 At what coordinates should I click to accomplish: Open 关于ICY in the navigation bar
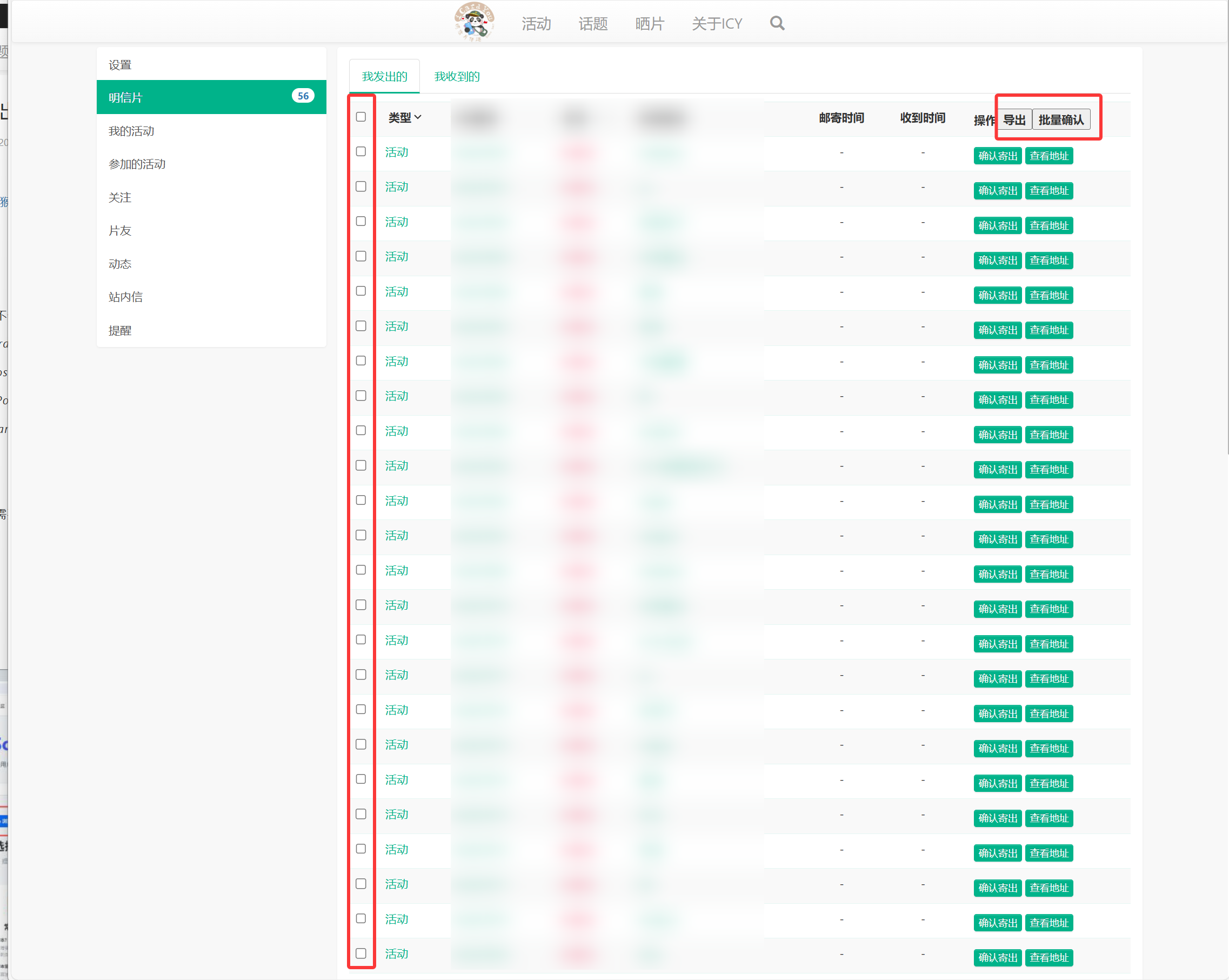tap(717, 24)
